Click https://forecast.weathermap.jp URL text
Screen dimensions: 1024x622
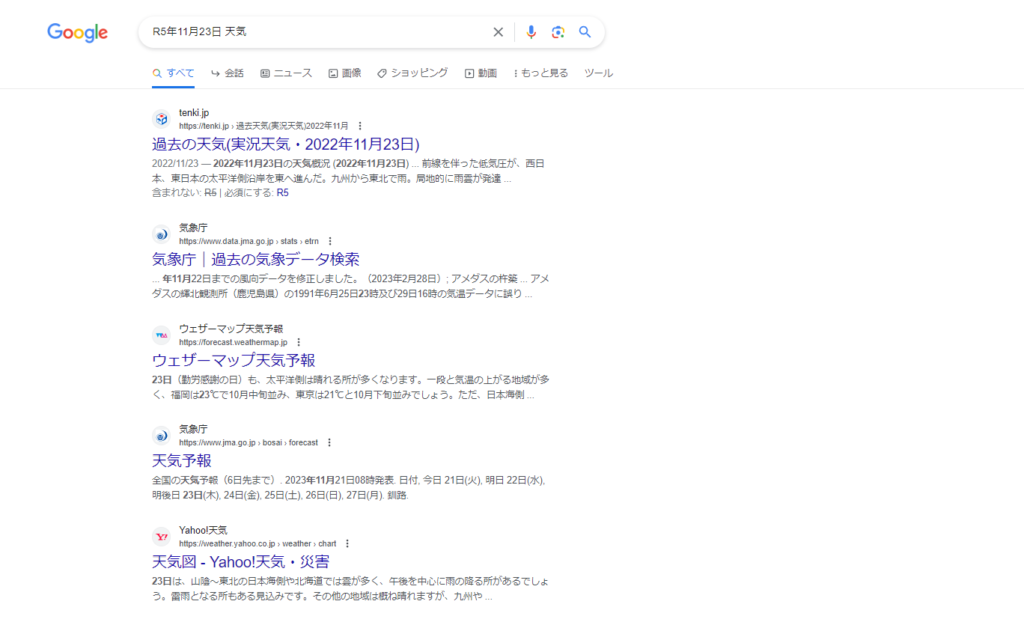pyautogui.click(x=233, y=342)
